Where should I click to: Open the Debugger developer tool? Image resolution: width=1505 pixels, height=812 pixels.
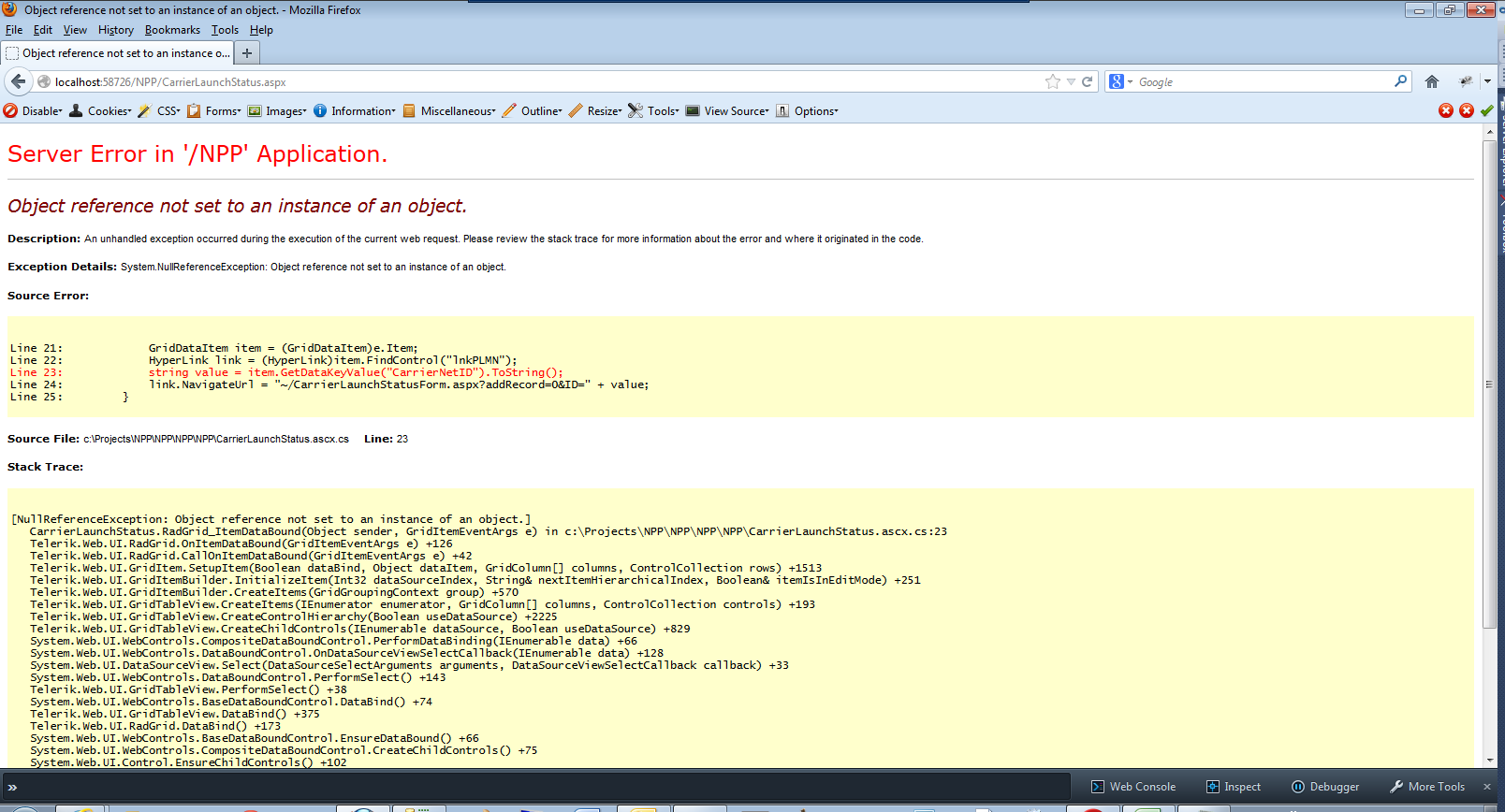click(x=1325, y=787)
